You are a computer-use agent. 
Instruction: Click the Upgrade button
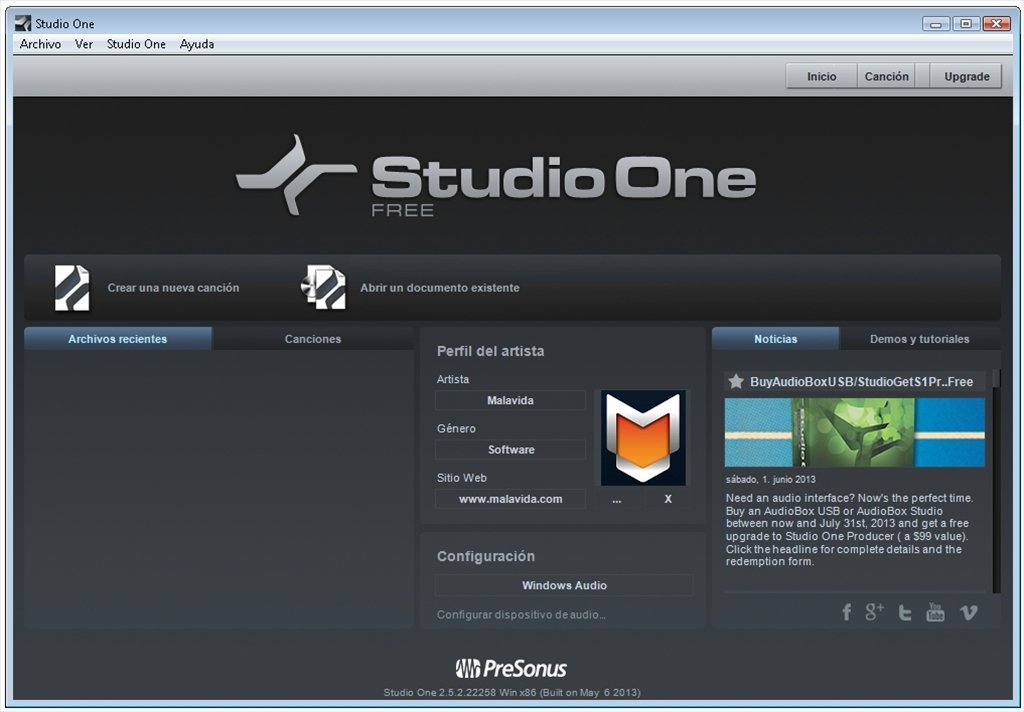(967, 76)
